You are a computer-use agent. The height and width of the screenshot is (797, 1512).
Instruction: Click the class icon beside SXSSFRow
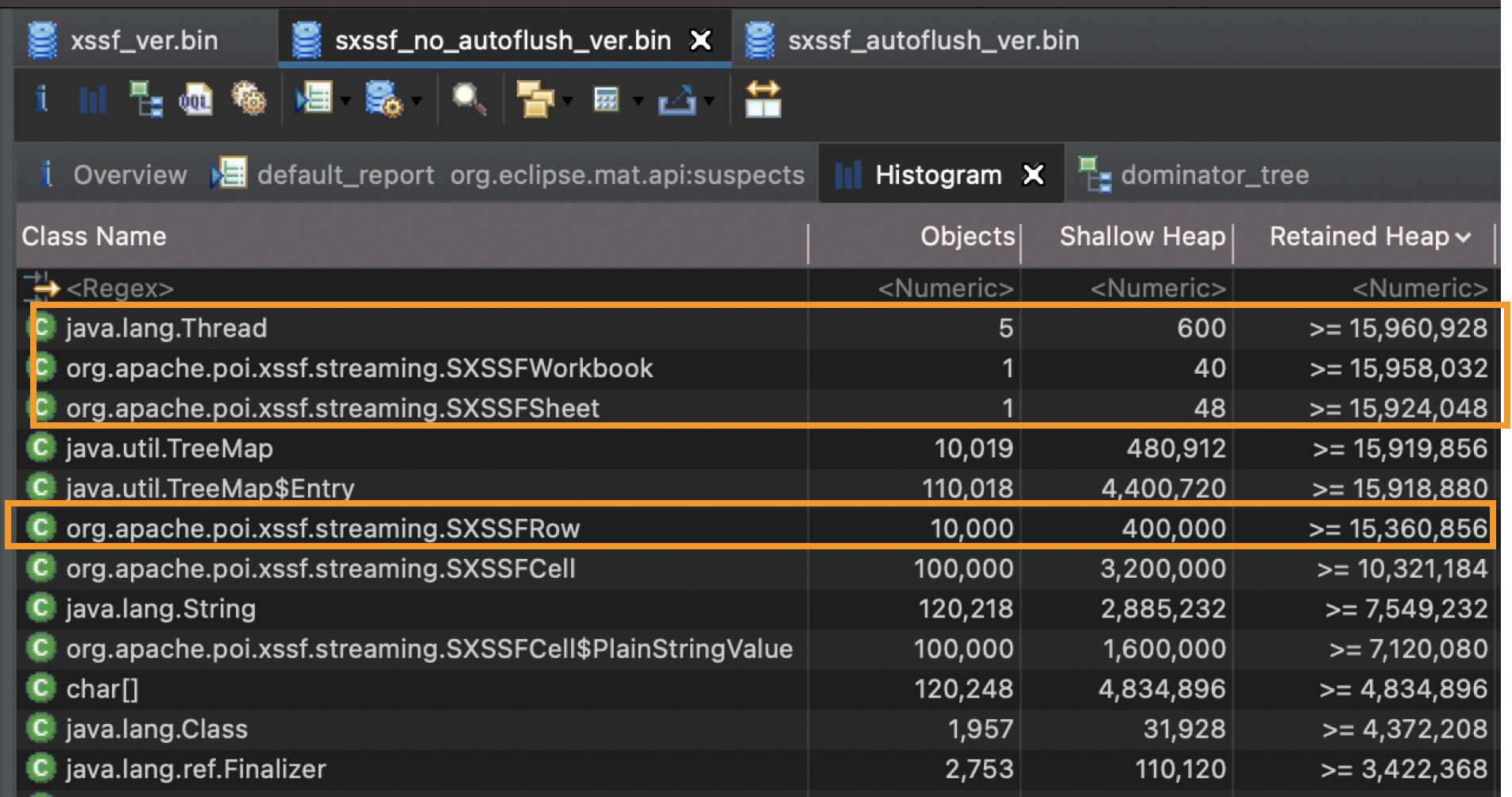41,527
